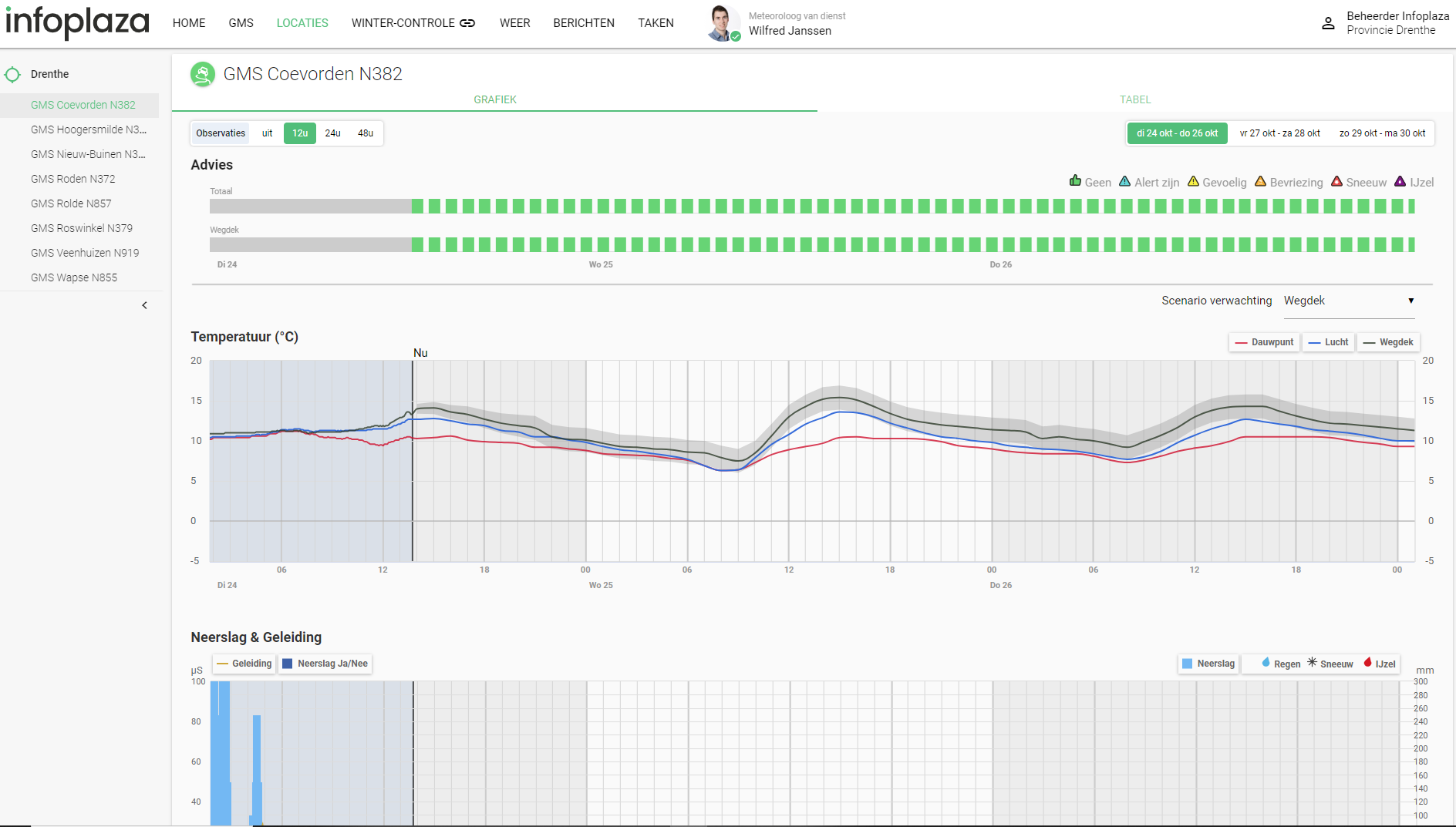Image resolution: width=1456 pixels, height=827 pixels.
Task: Toggle the Dauwpunt line in the temperature chart
Action: click(x=1264, y=342)
